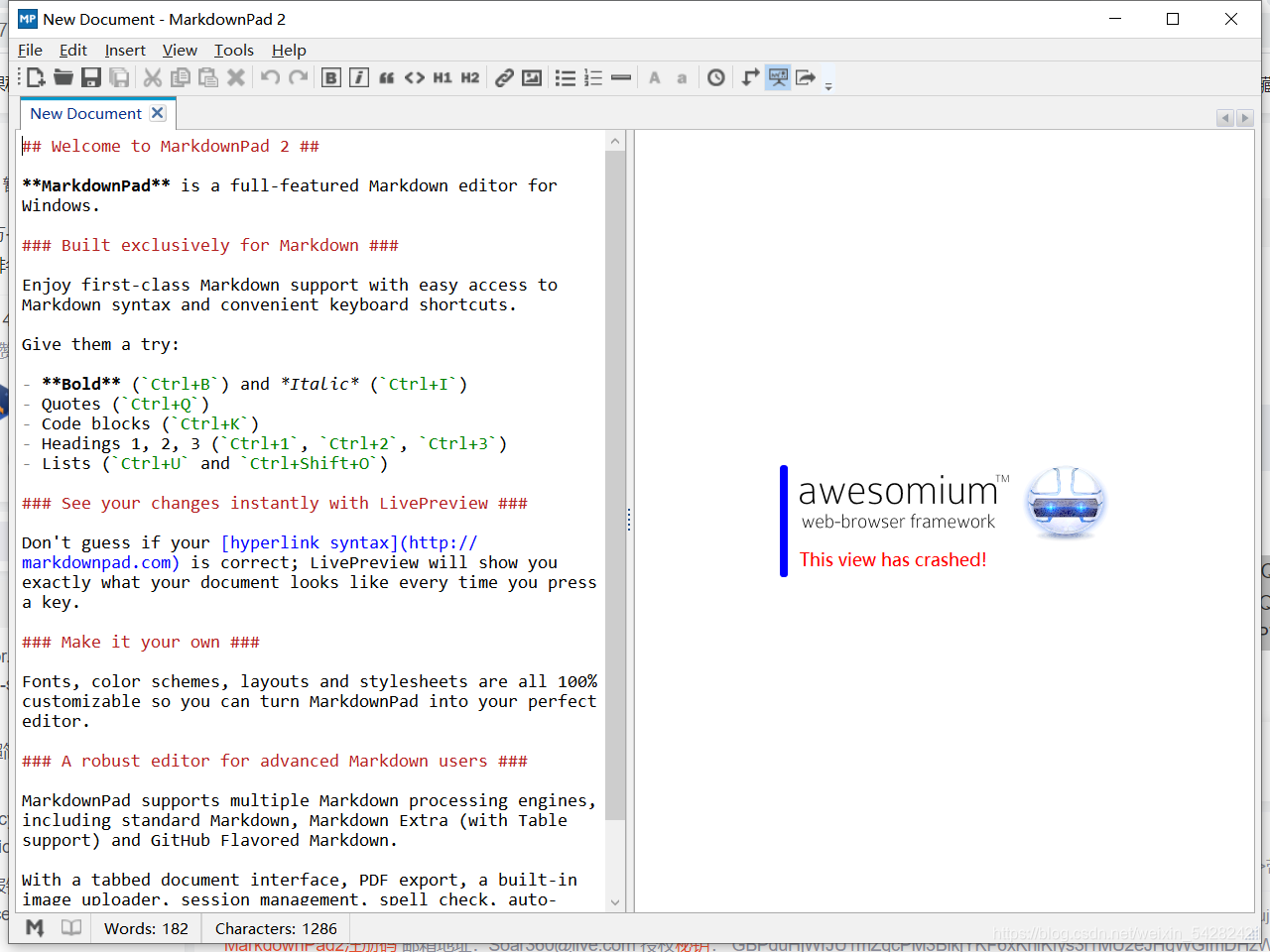Create a new document from toolbar

click(x=36, y=77)
